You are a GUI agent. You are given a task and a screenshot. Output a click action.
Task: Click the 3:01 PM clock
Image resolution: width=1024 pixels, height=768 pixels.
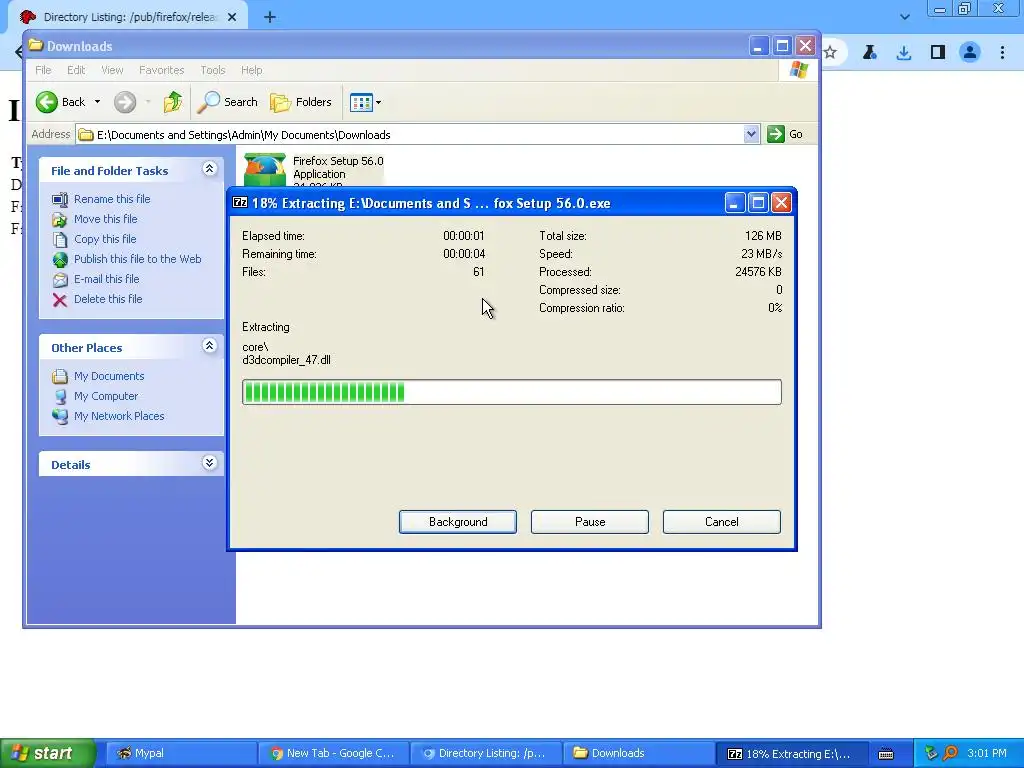(x=987, y=754)
